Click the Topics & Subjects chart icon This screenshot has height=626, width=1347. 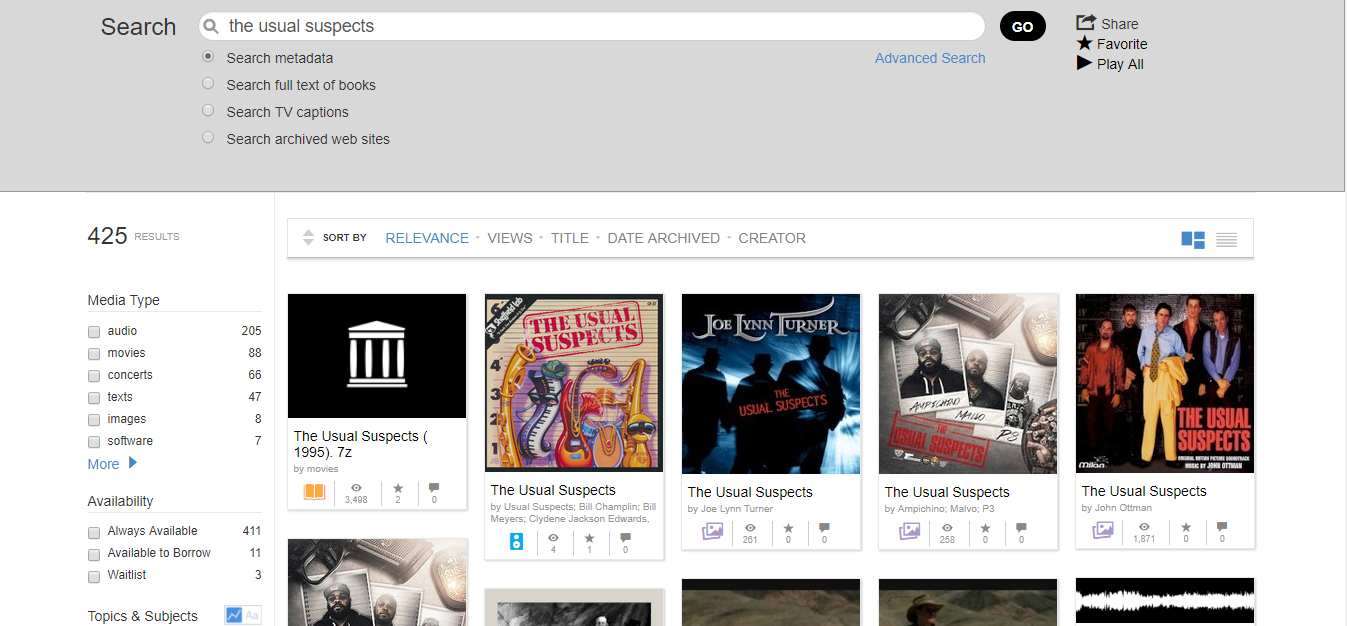pos(234,615)
